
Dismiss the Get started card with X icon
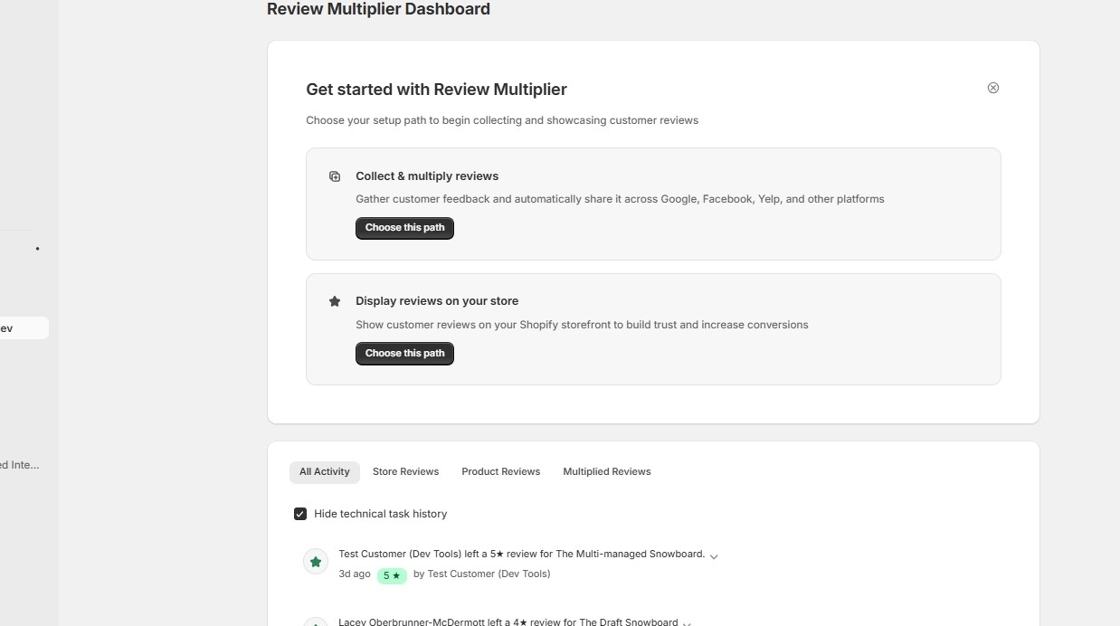click(993, 88)
